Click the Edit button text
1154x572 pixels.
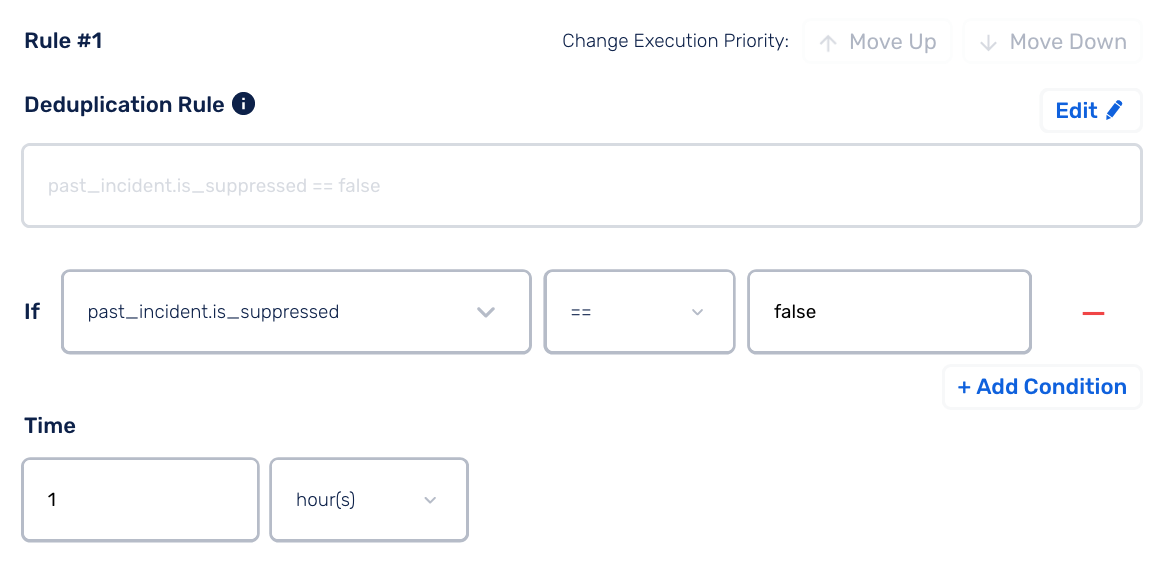1076,110
